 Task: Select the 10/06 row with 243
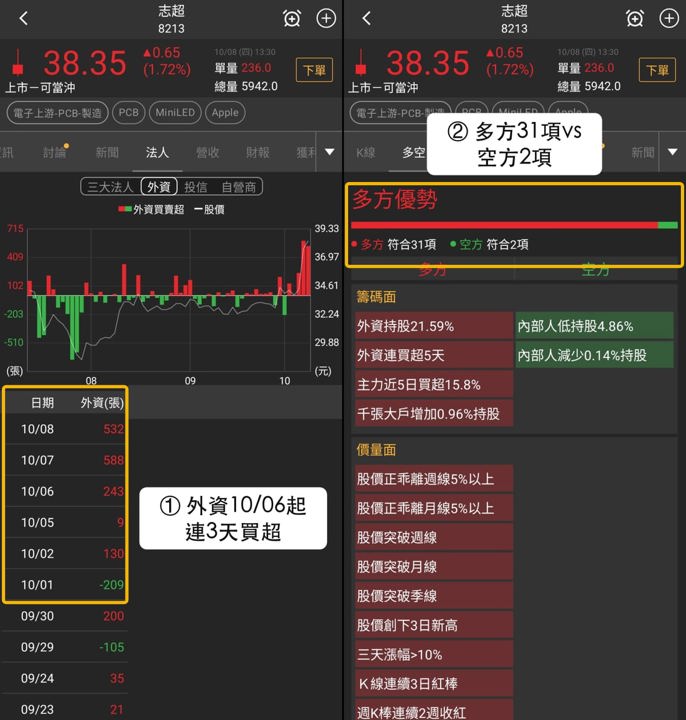click(66, 491)
